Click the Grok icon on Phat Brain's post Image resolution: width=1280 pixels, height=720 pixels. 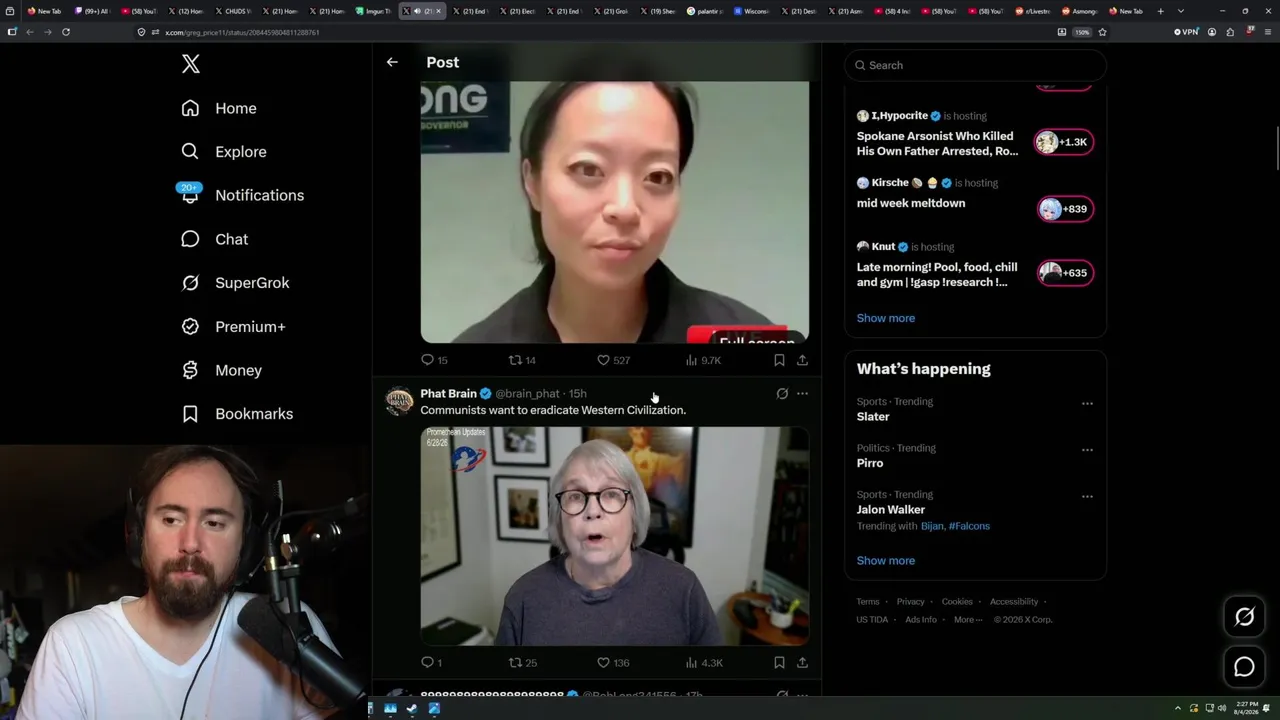(782, 394)
